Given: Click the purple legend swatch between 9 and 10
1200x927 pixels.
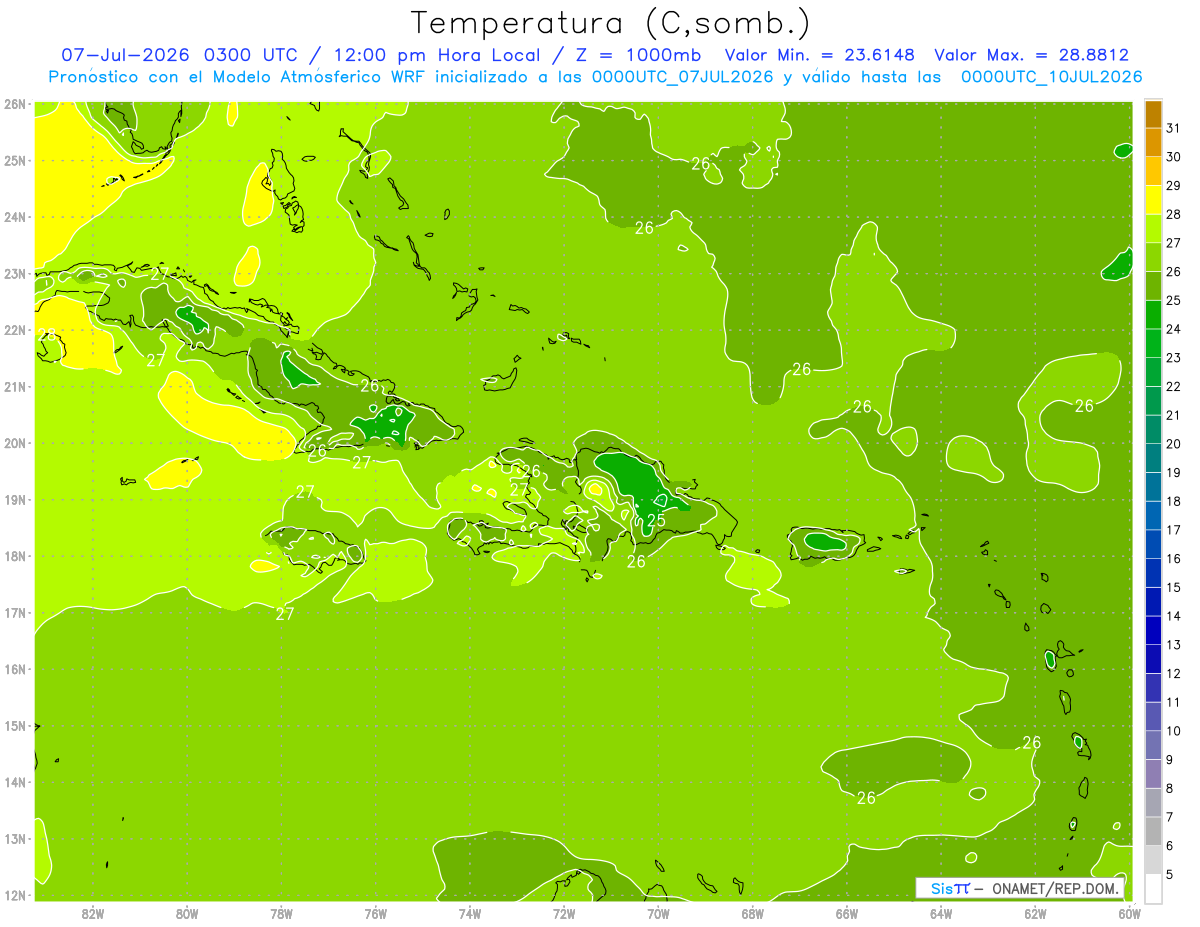Looking at the screenshot, I should [x=1153, y=744].
